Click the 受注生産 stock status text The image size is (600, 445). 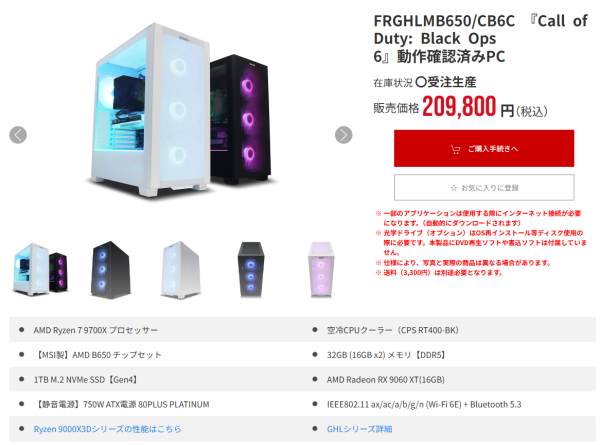pyautogui.click(x=452, y=82)
